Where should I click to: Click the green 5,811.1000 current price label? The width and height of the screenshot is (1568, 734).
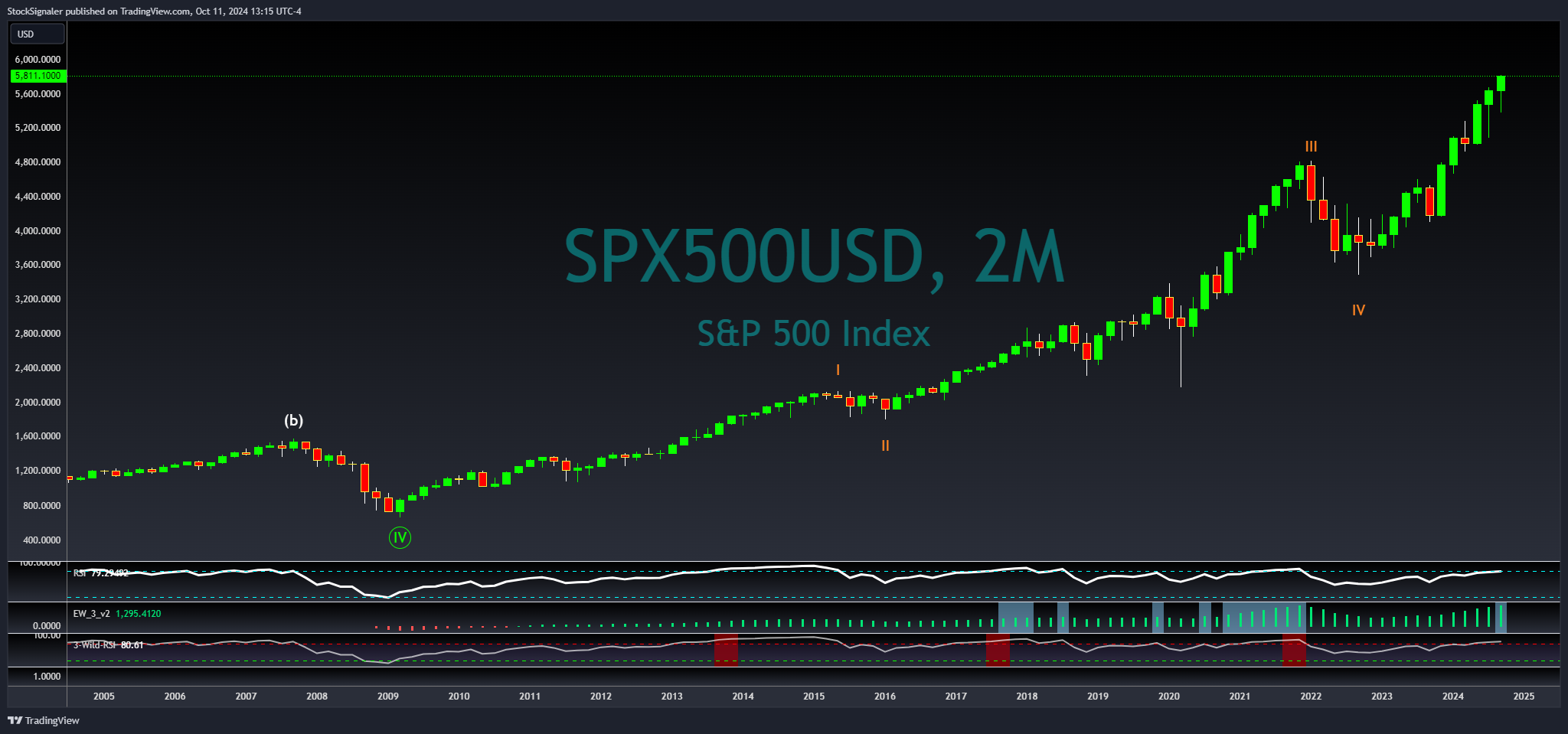point(38,76)
